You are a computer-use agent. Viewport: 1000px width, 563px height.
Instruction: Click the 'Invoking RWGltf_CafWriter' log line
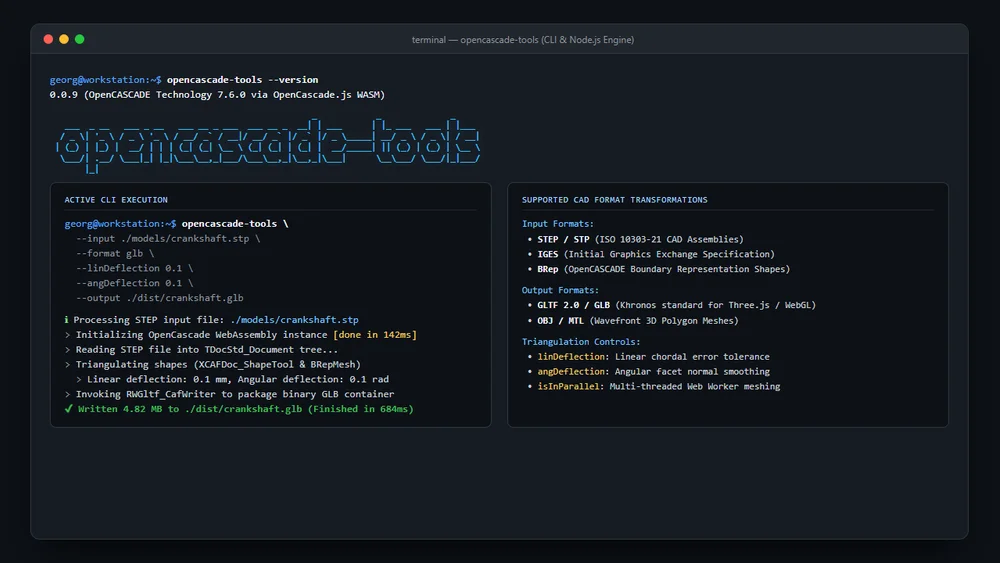[229, 394]
